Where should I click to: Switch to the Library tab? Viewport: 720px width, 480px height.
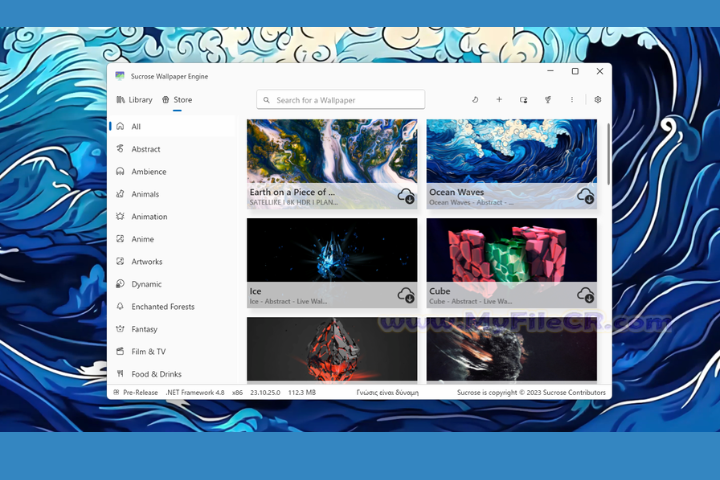click(134, 100)
